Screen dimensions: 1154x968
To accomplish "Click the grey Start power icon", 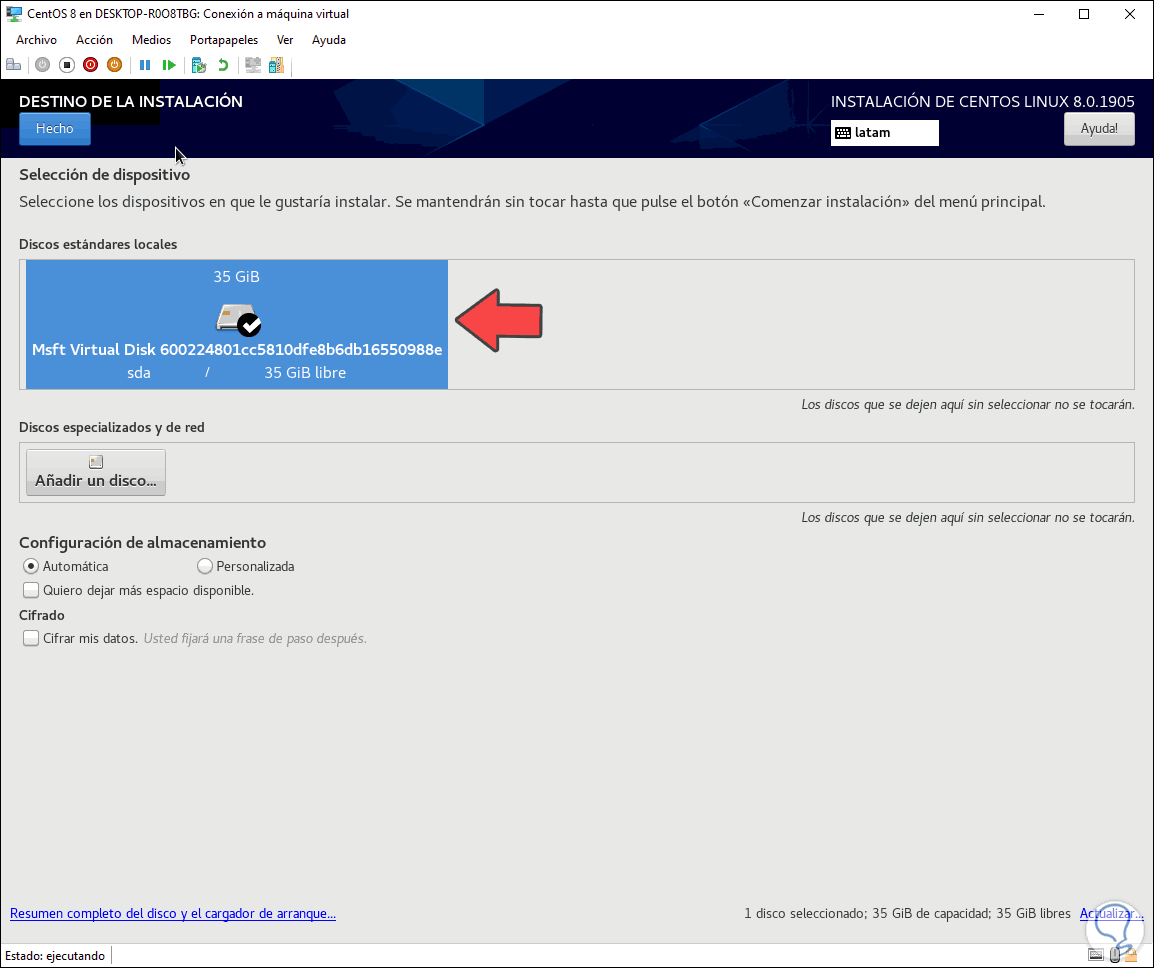I will point(43,66).
